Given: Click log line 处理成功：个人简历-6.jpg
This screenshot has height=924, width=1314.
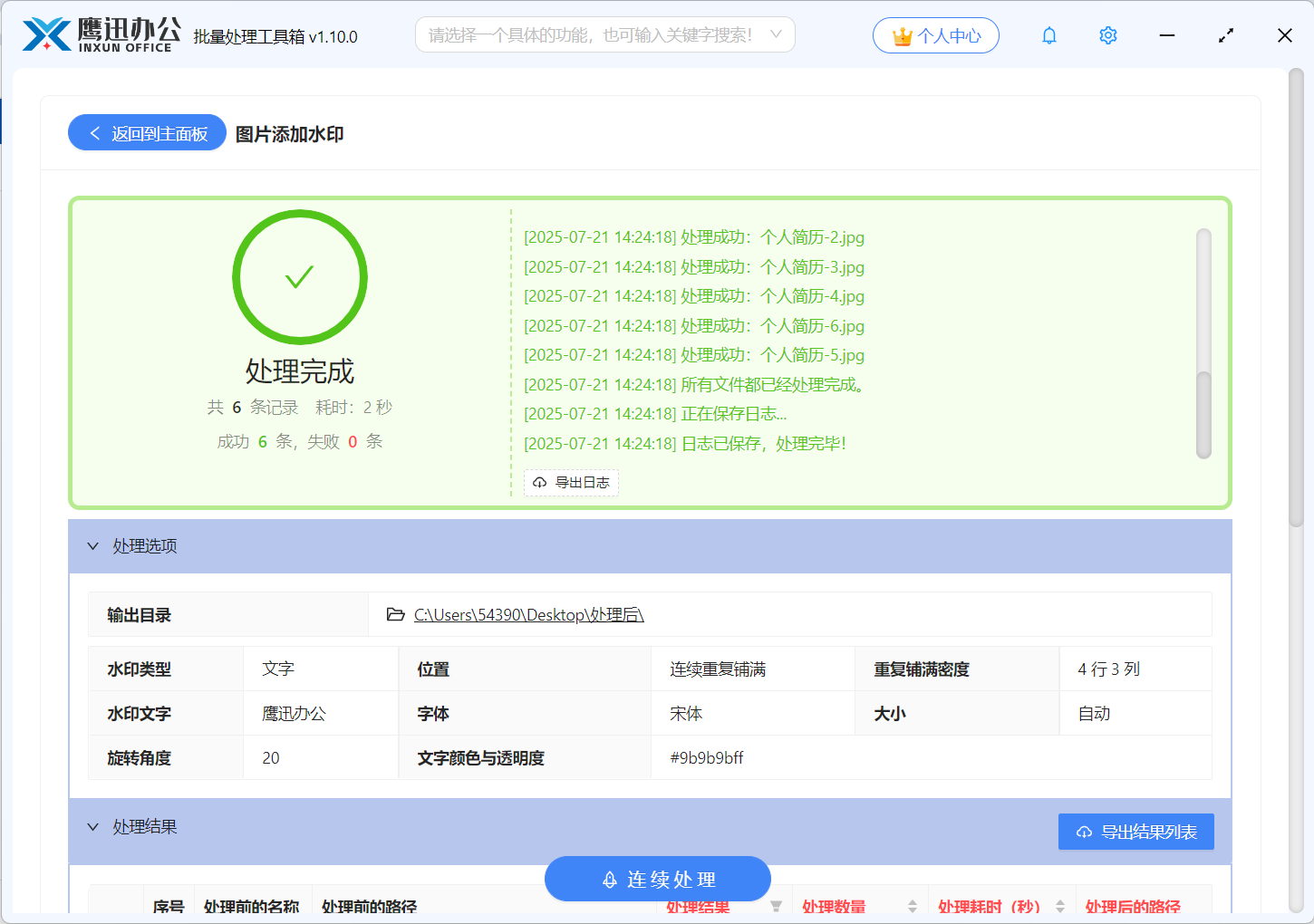Looking at the screenshot, I should 694,326.
